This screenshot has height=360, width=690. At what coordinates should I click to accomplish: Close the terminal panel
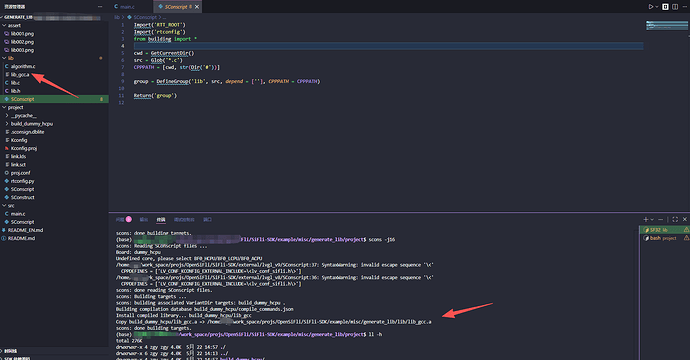coord(685,219)
